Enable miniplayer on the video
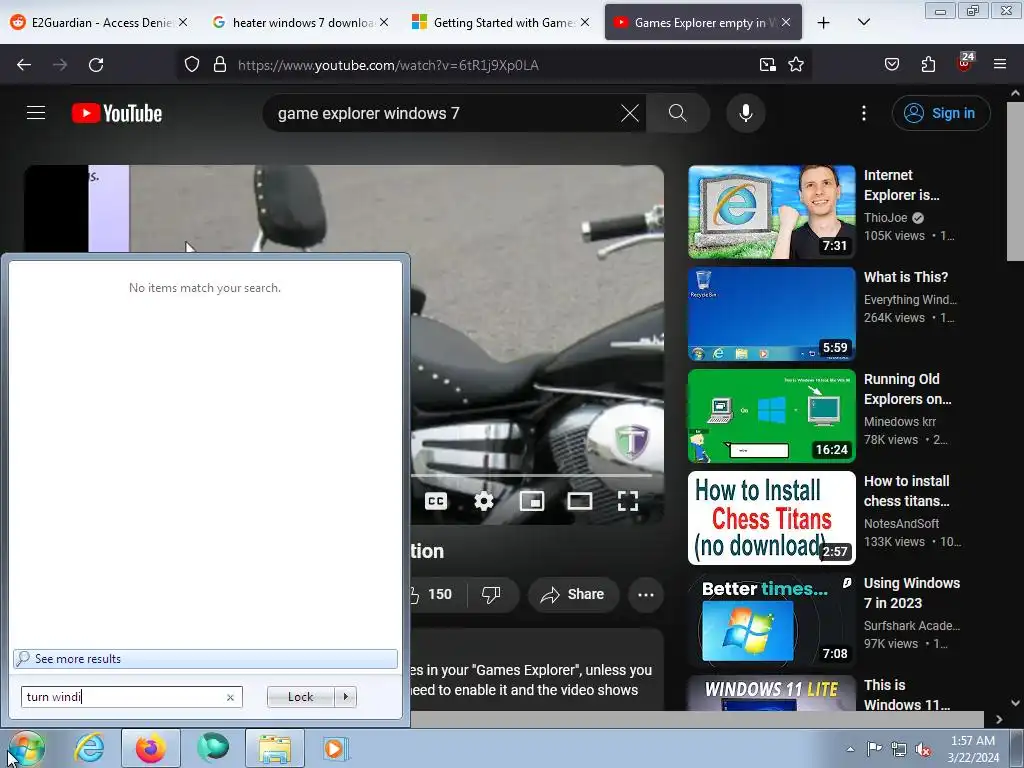Screen dimensions: 1024x768 [532, 501]
